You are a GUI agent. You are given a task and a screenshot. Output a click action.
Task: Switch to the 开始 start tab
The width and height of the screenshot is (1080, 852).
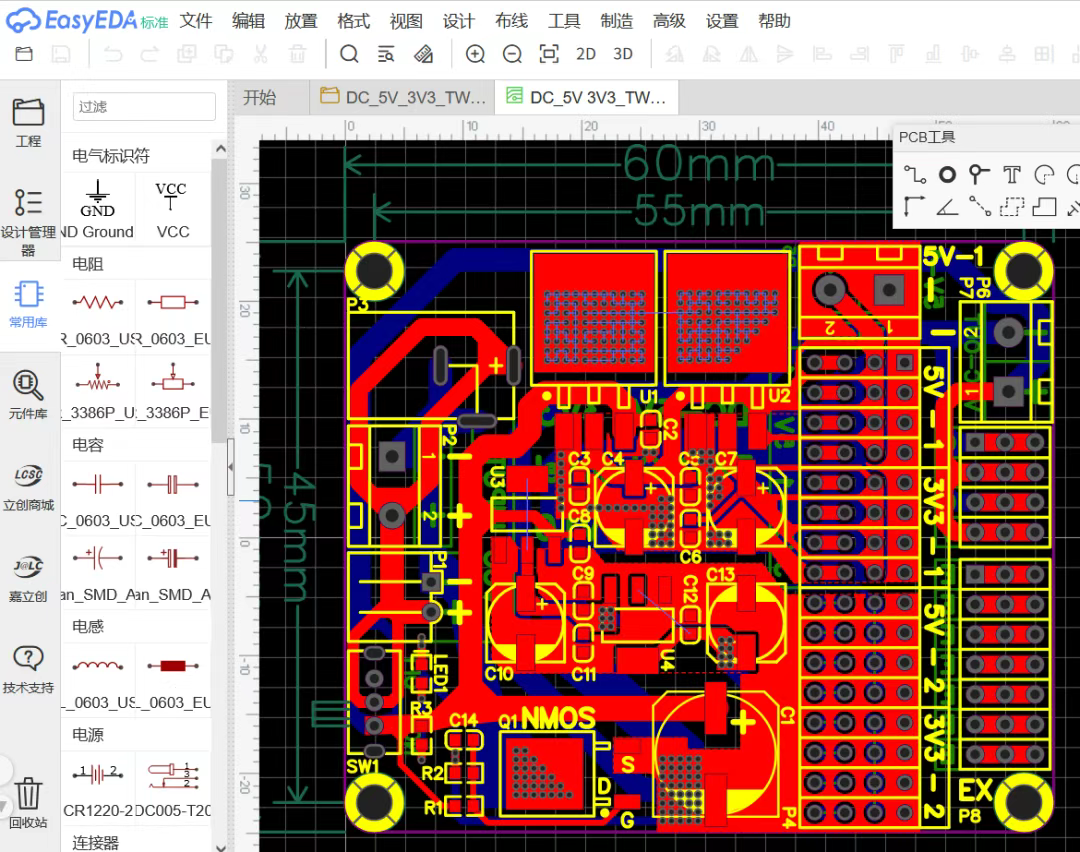(x=260, y=97)
